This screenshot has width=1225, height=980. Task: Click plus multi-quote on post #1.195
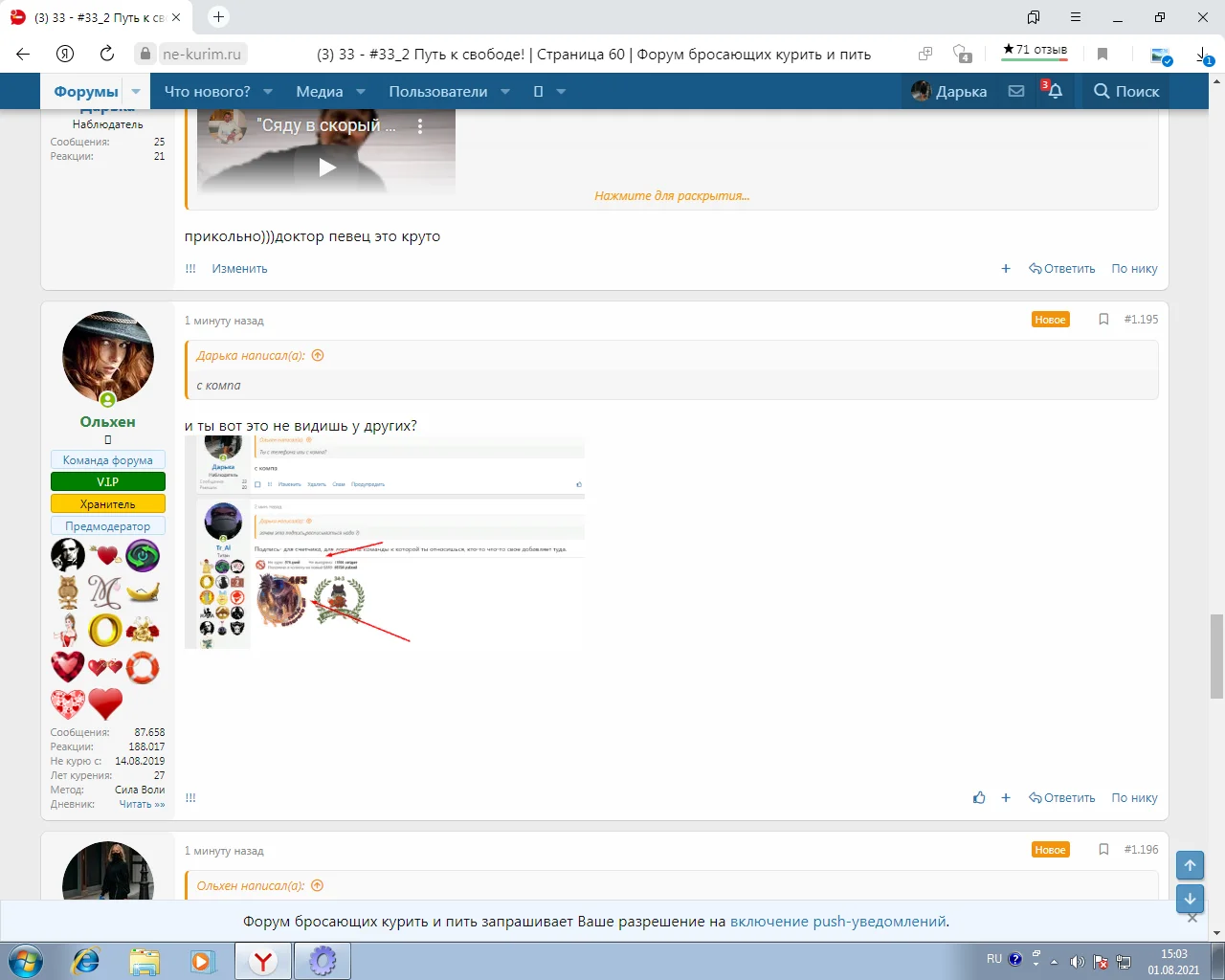point(1006,798)
